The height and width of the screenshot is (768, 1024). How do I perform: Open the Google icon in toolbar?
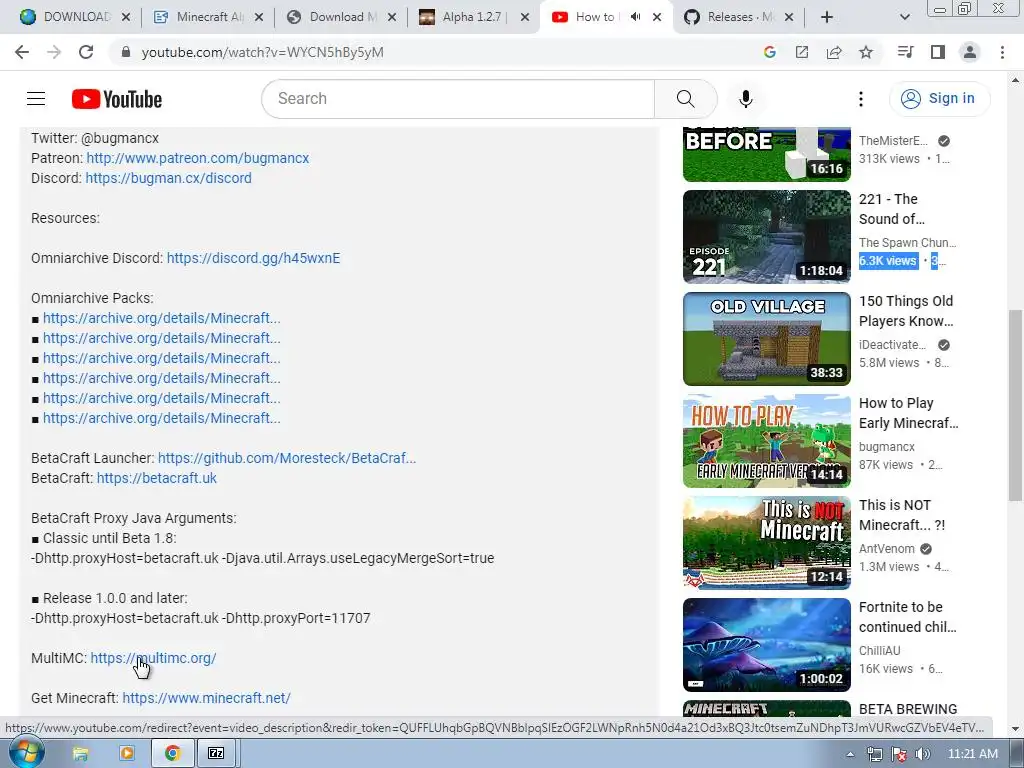coord(769,52)
